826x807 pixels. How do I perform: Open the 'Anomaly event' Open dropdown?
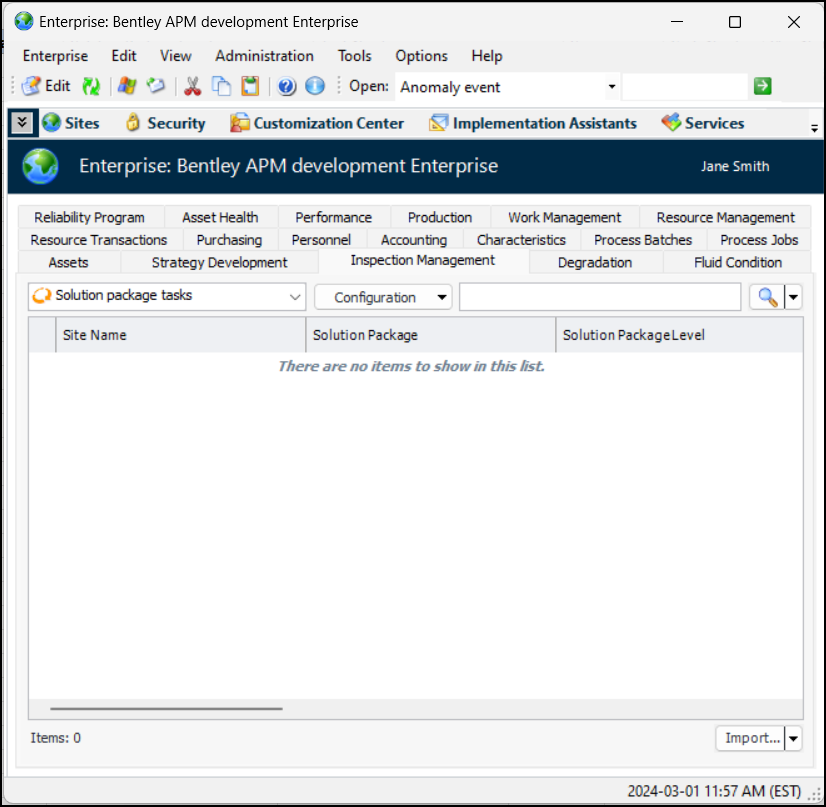point(612,86)
